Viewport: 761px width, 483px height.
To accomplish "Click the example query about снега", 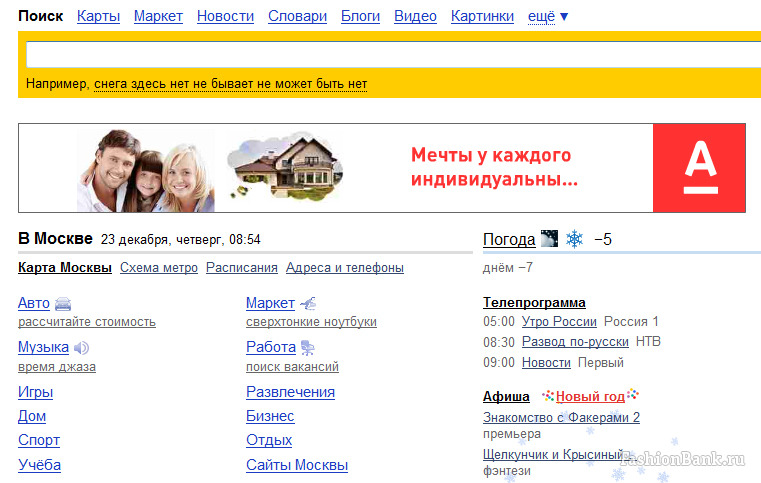I will pos(231,84).
